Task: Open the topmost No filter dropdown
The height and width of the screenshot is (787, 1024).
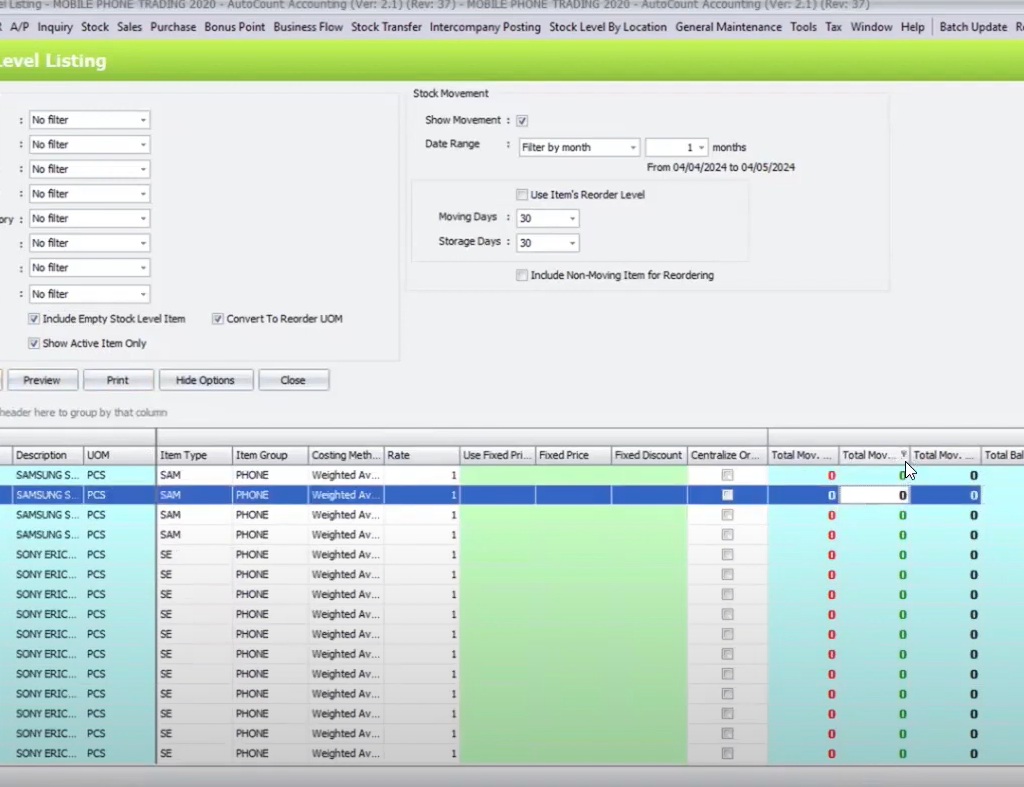Action: [143, 120]
